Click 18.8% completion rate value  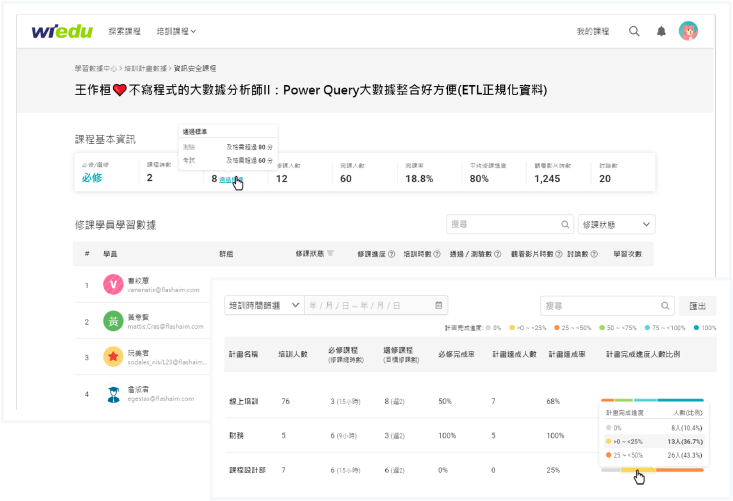(x=419, y=179)
